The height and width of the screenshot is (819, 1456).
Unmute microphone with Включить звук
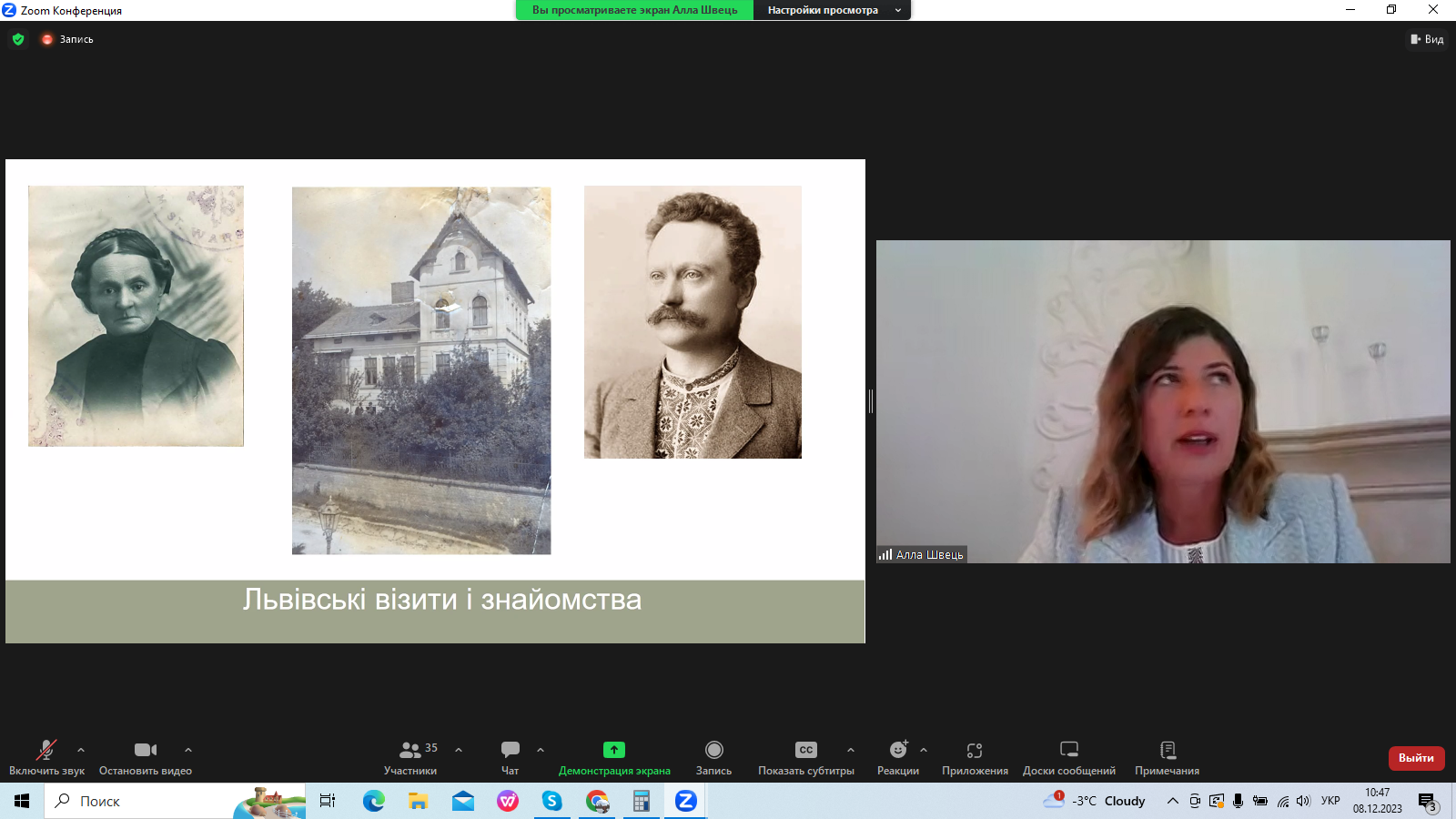(x=46, y=751)
